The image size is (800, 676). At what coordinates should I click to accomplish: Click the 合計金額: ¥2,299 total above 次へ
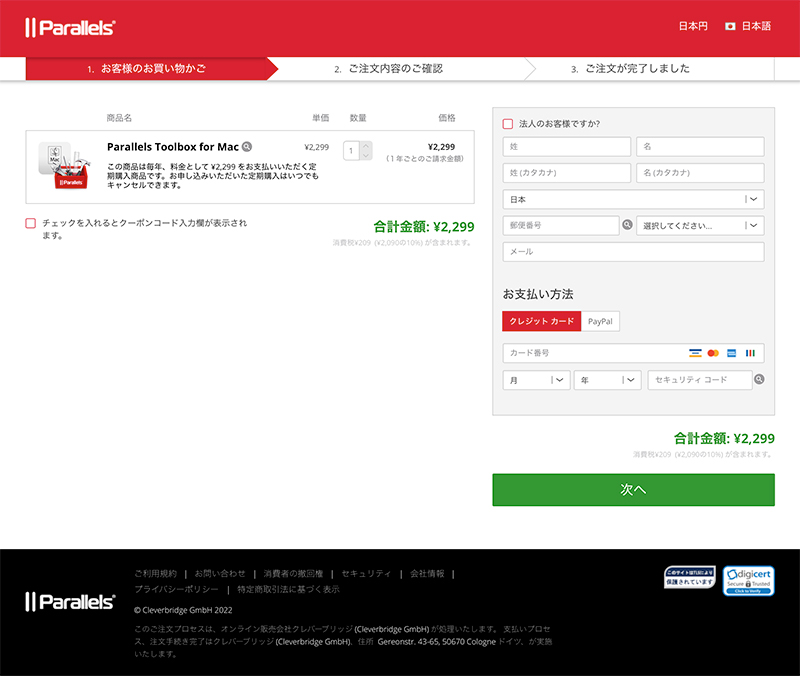pos(724,438)
